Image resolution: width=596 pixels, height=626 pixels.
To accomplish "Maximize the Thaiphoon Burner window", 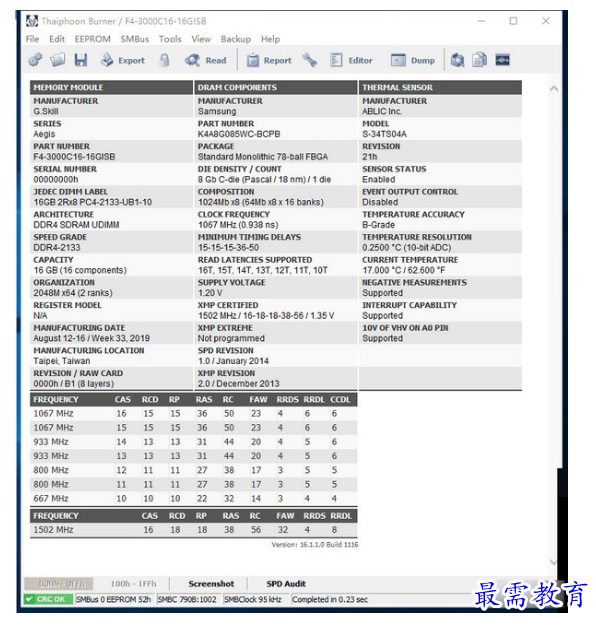I will [513, 21].
